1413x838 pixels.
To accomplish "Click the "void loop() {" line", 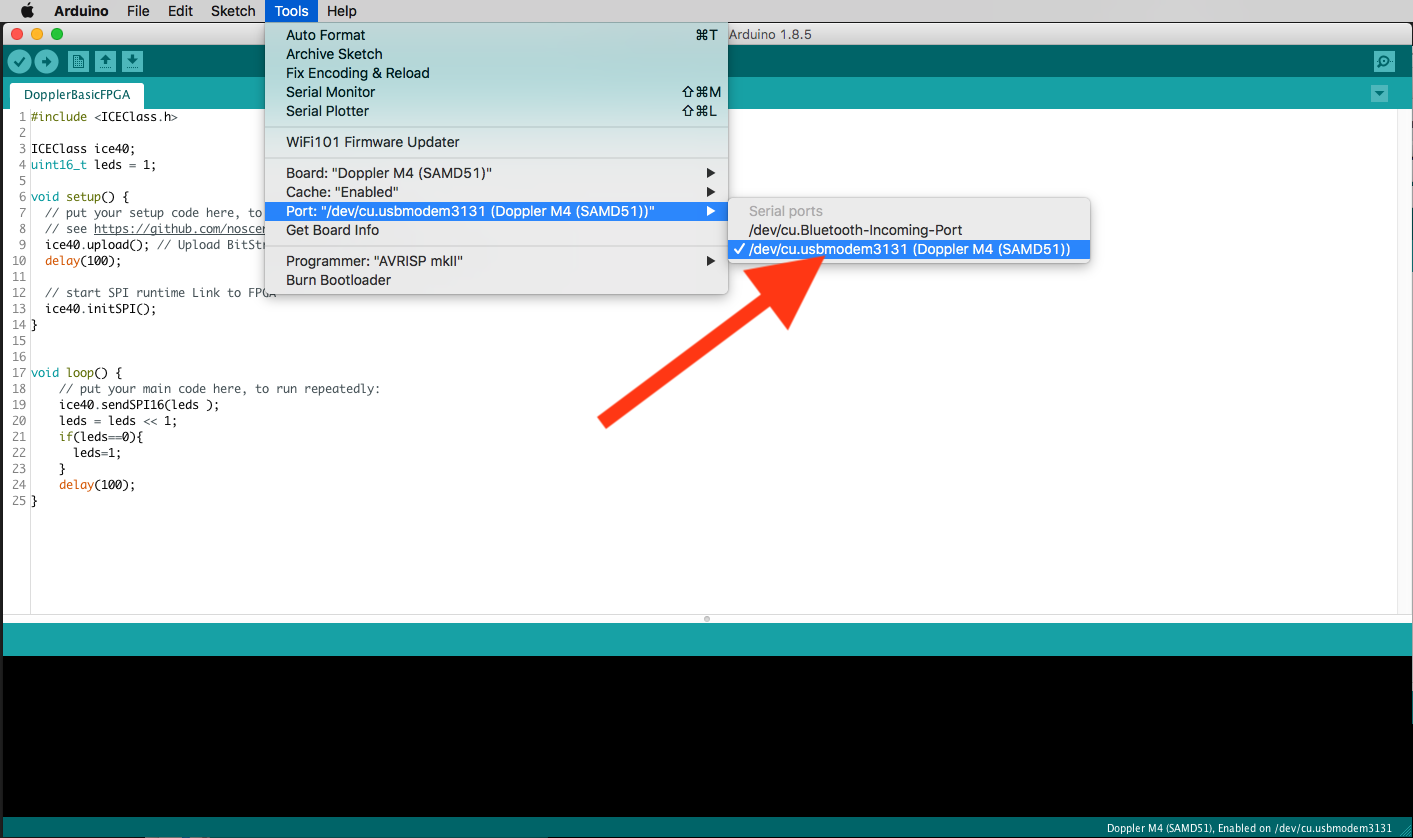I will pyautogui.click(x=76, y=373).
